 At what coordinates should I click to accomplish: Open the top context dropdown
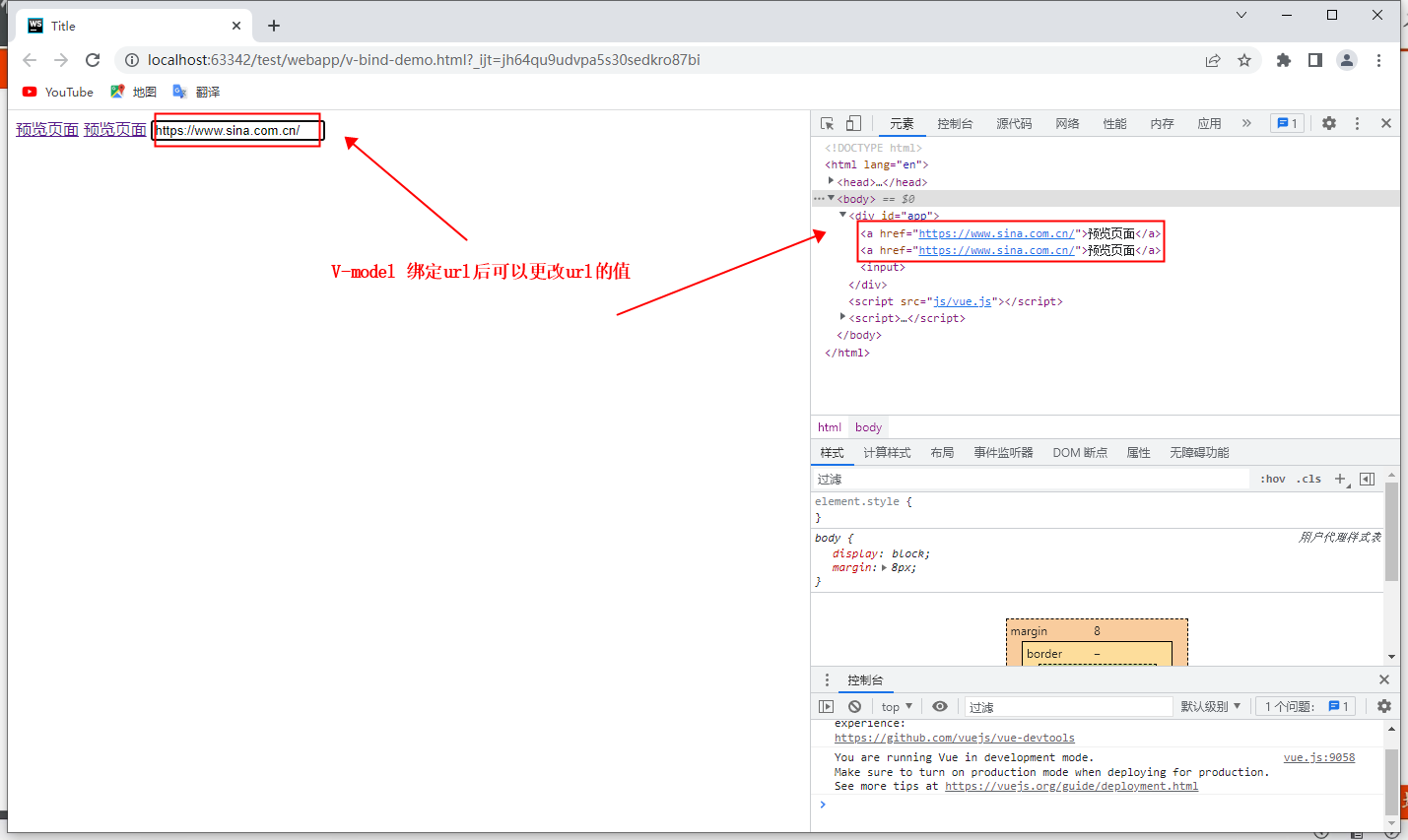pyautogui.click(x=897, y=706)
